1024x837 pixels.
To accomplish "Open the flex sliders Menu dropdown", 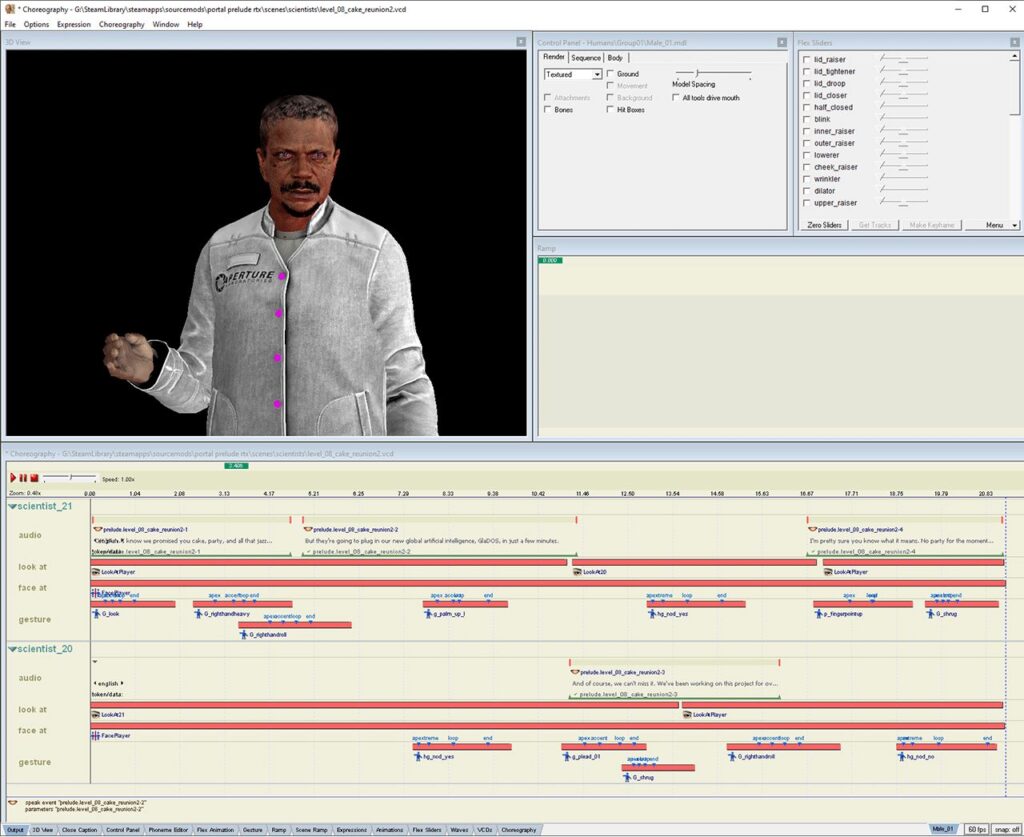I will [x=1000, y=225].
